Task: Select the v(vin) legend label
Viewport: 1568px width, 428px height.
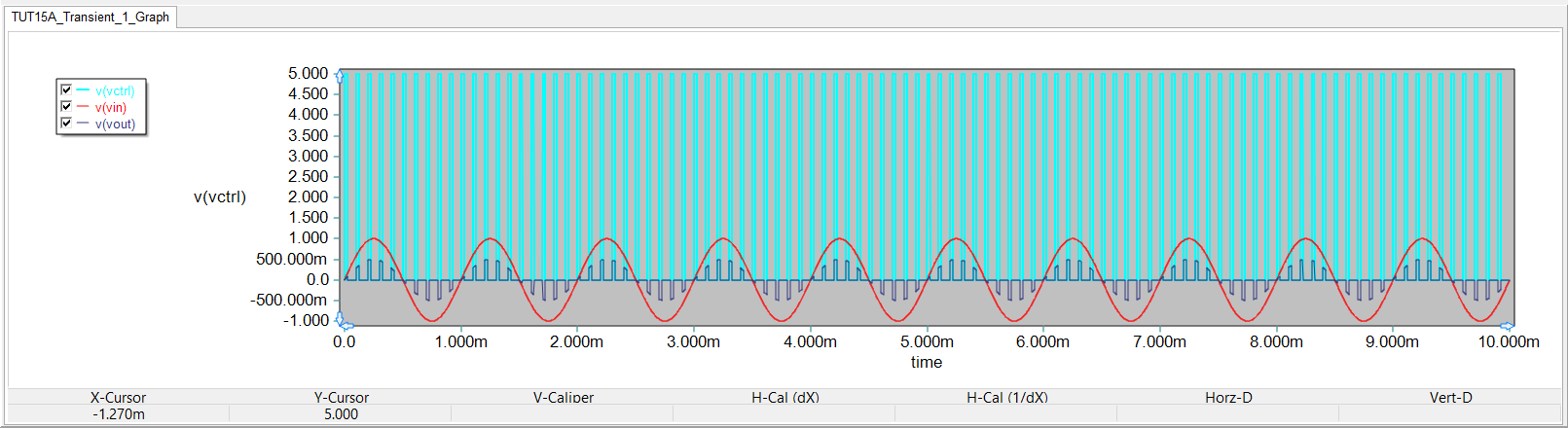Action: tap(111, 107)
